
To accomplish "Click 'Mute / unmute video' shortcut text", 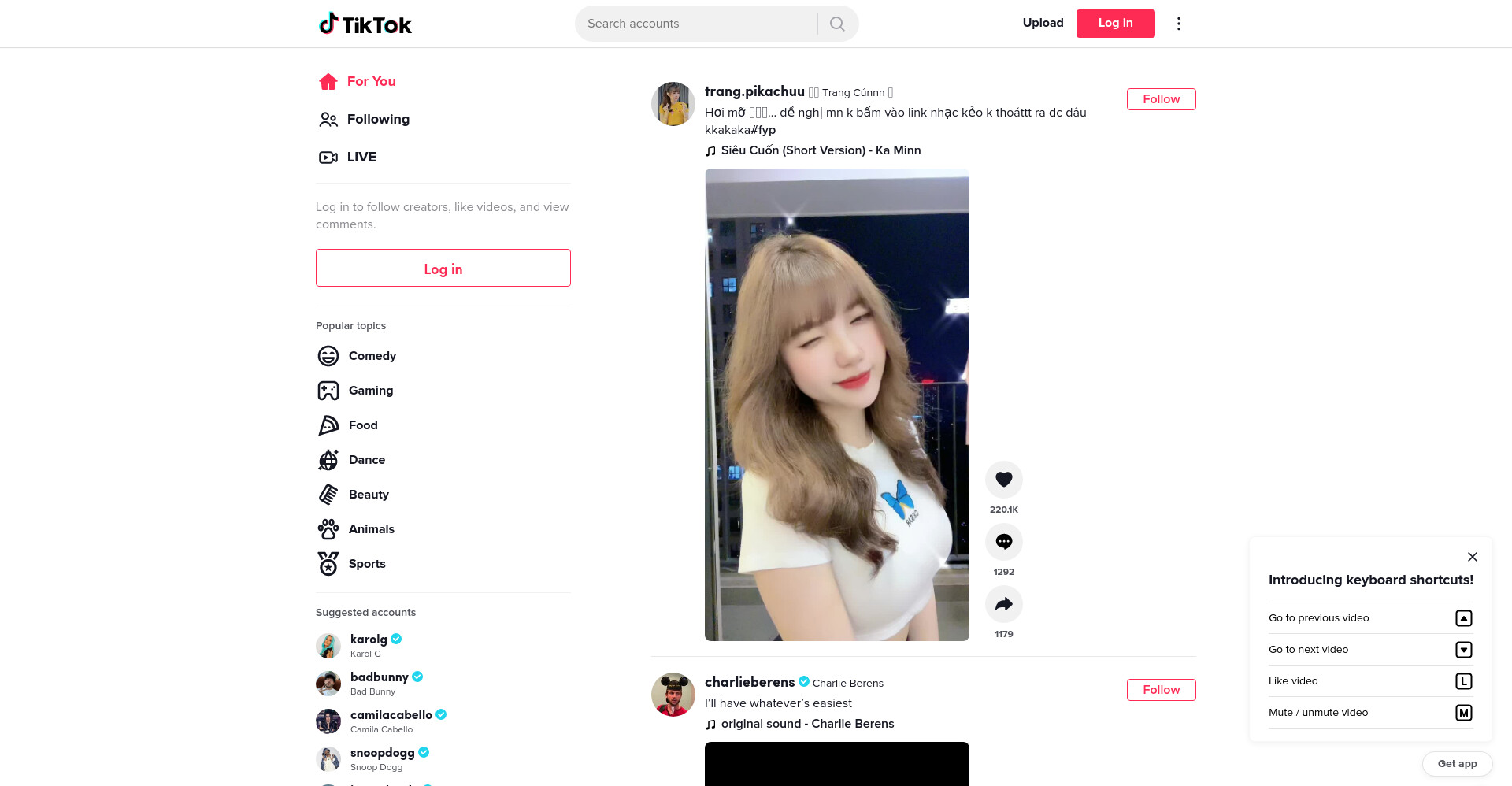I will (1318, 713).
